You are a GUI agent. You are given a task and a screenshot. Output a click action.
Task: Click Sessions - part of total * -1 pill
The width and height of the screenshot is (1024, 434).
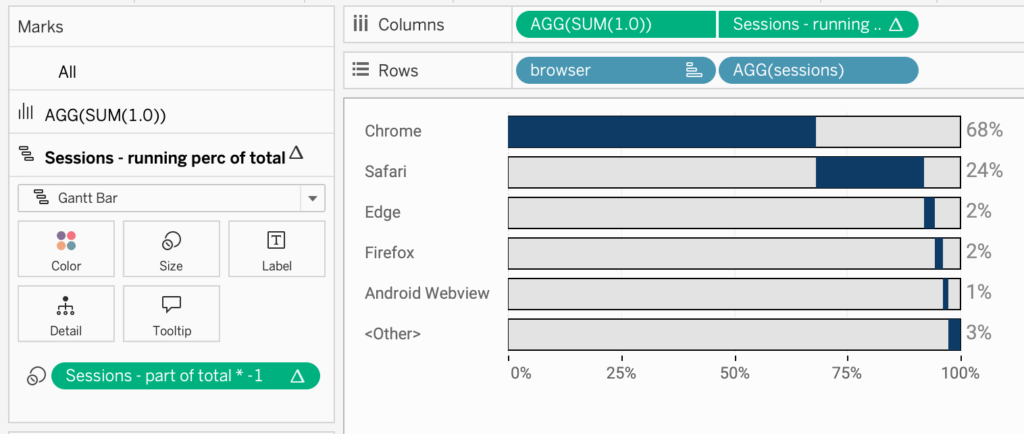click(185, 376)
